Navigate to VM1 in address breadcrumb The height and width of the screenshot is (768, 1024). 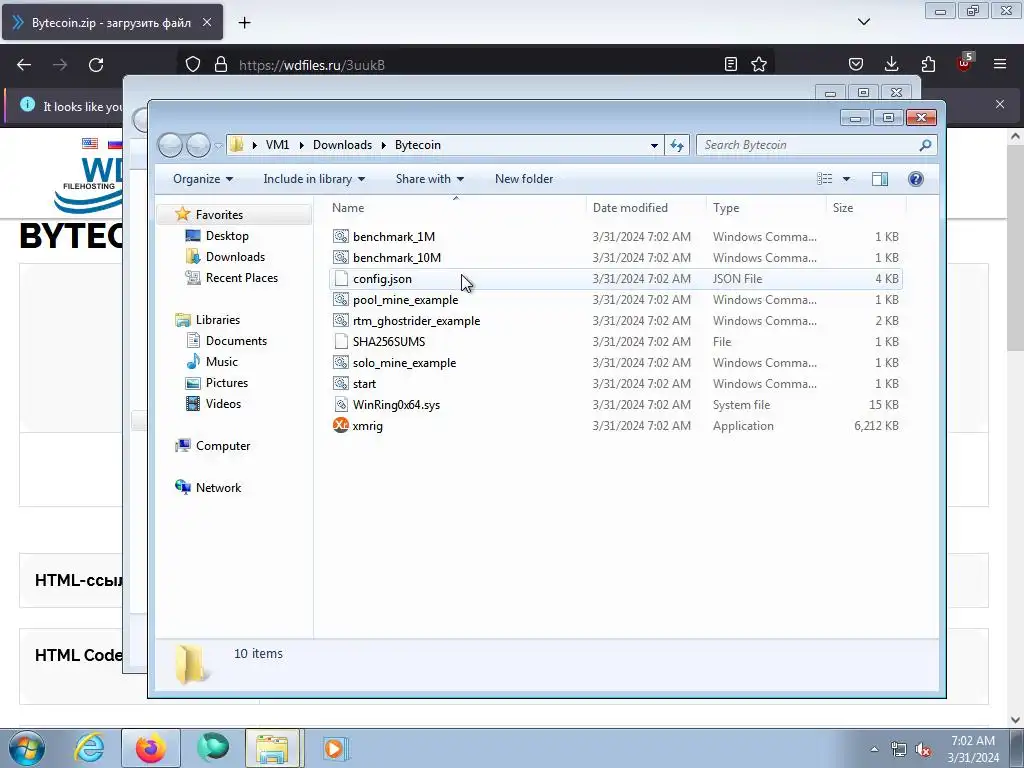click(x=278, y=145)
